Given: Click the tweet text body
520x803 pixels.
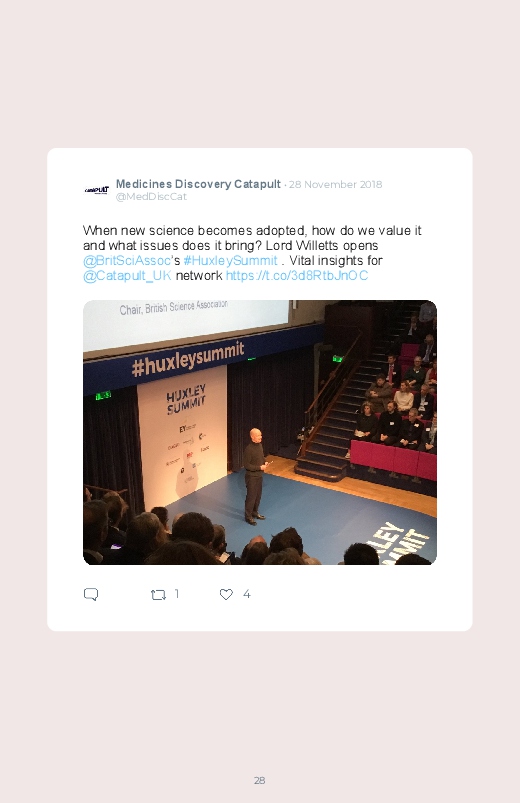Looking at the screenshot, I should (x=252, y=253).
